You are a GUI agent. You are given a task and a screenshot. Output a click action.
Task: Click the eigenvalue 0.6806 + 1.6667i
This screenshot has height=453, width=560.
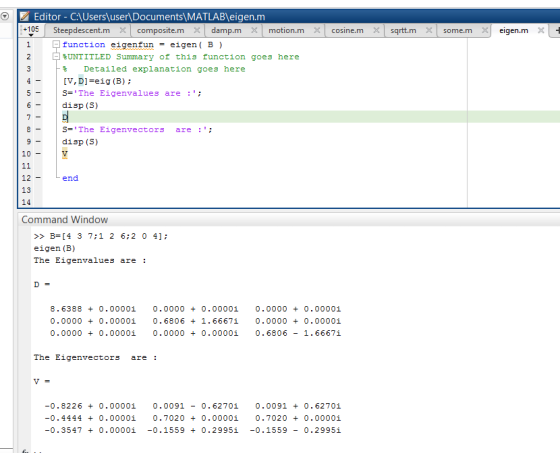195,321
